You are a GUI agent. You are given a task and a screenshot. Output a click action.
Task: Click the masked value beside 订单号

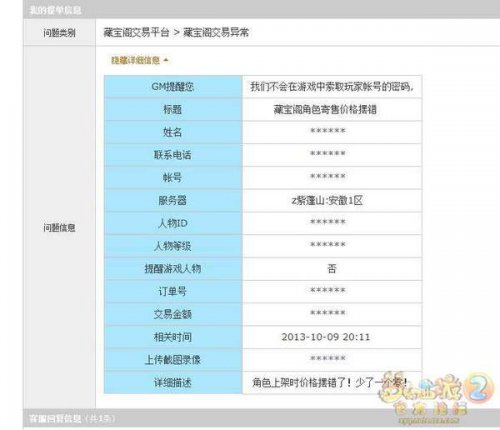[x=328, y=291]
